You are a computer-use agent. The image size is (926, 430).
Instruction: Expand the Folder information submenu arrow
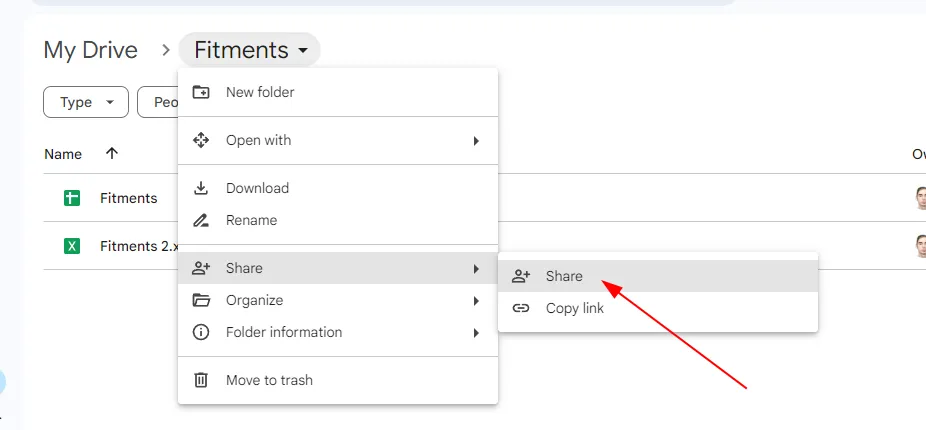[x=477, y=333]
